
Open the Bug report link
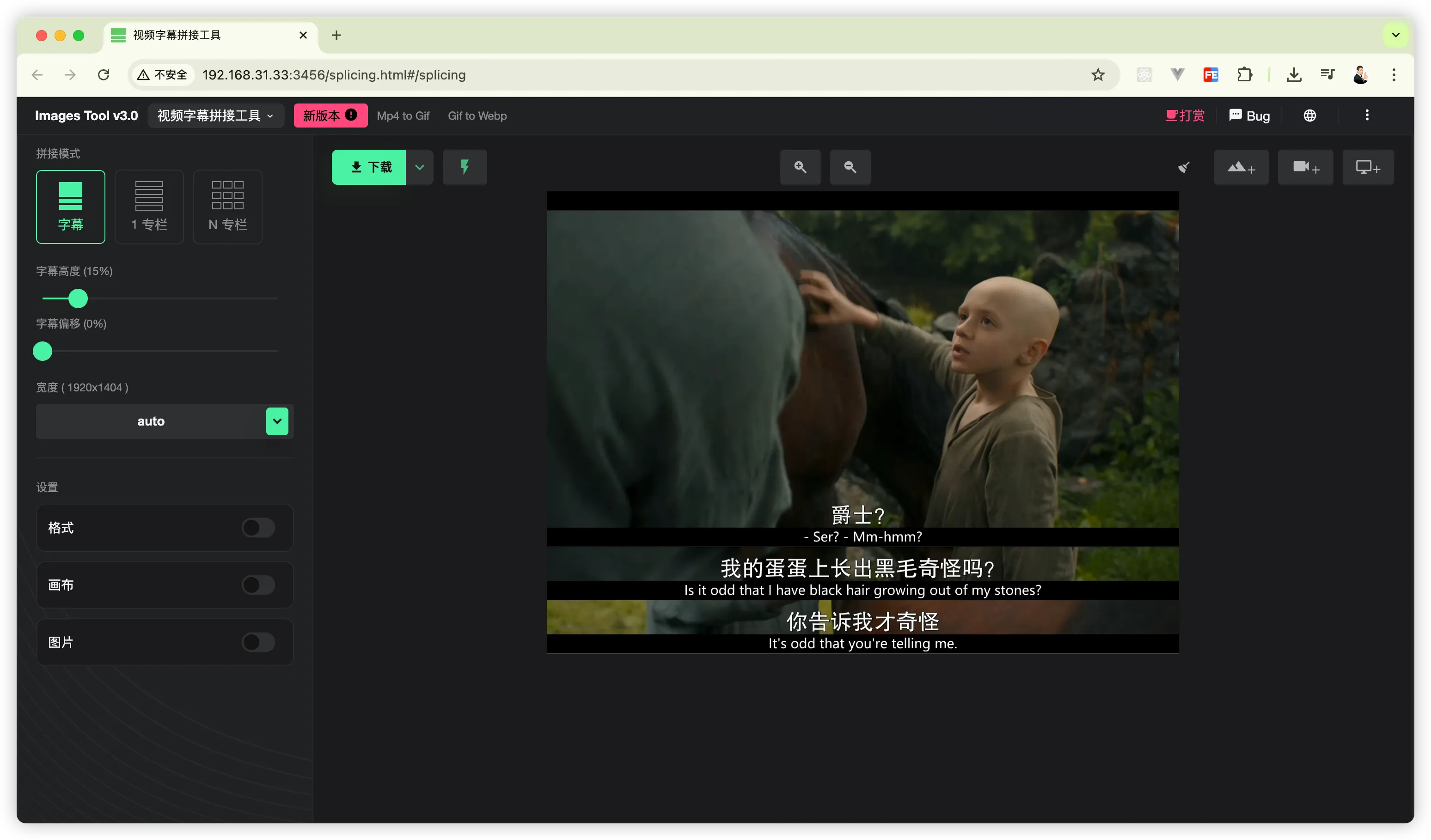click(x=1249, y=116)
